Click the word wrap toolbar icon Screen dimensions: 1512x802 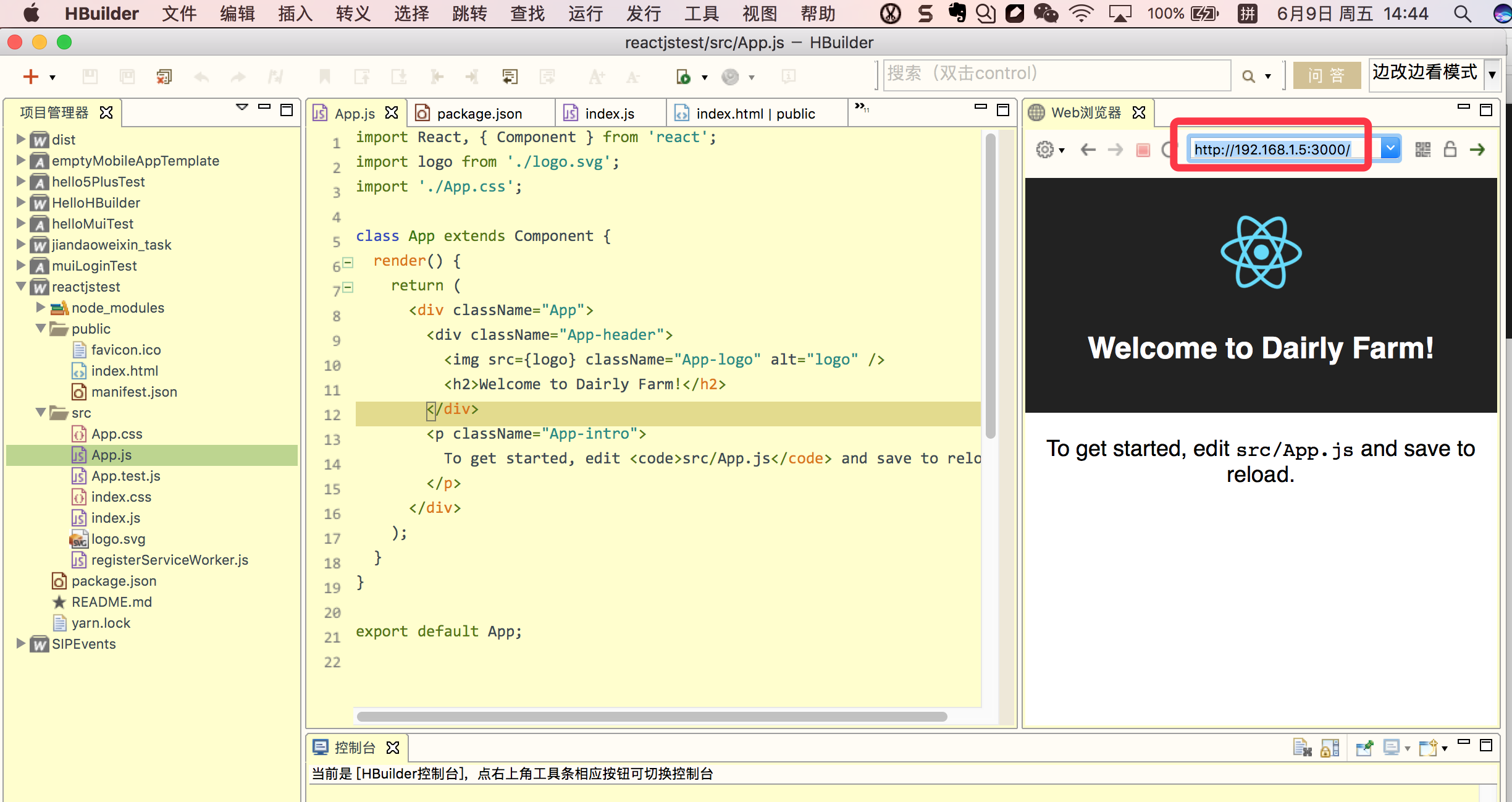tap(510, 77)
